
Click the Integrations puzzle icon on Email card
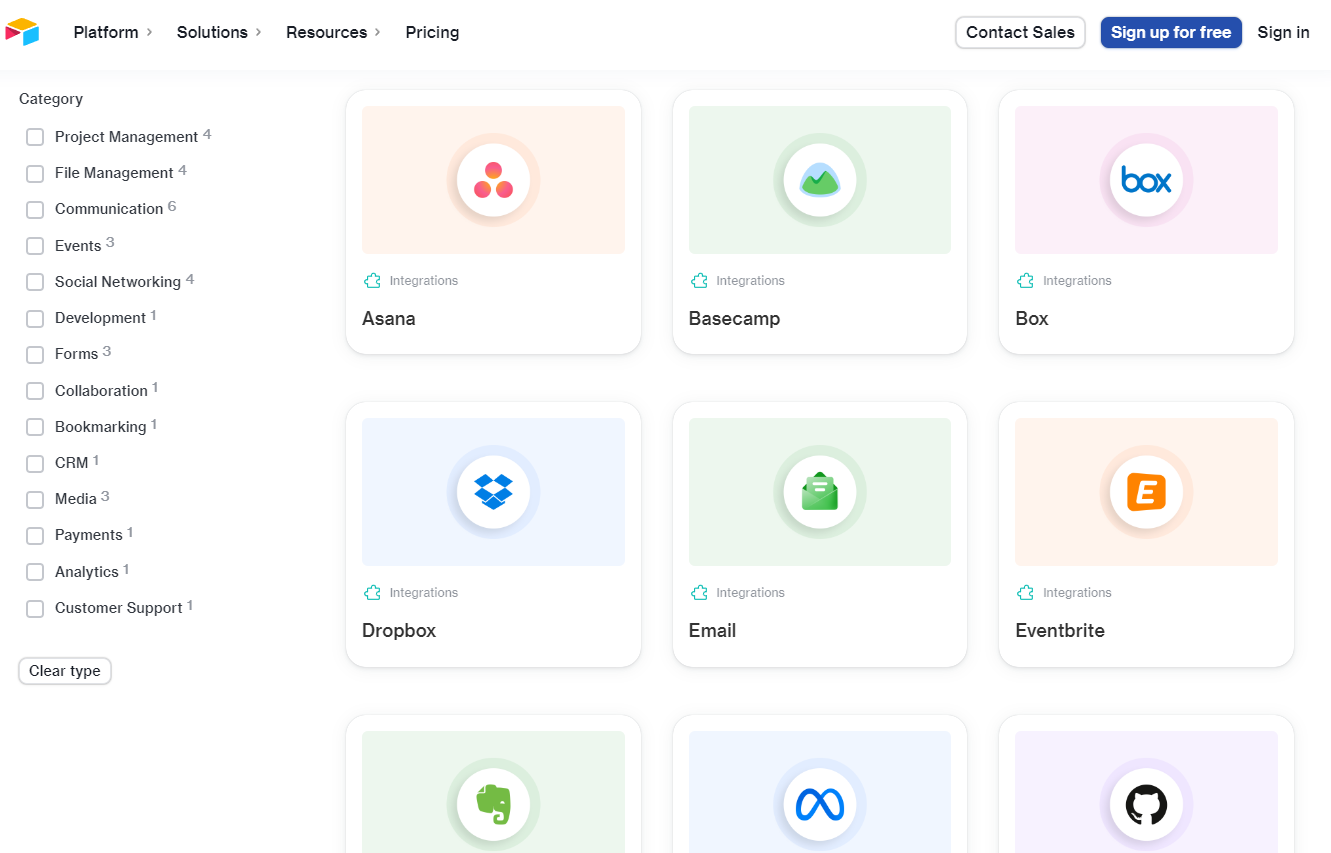coord(699,593)
